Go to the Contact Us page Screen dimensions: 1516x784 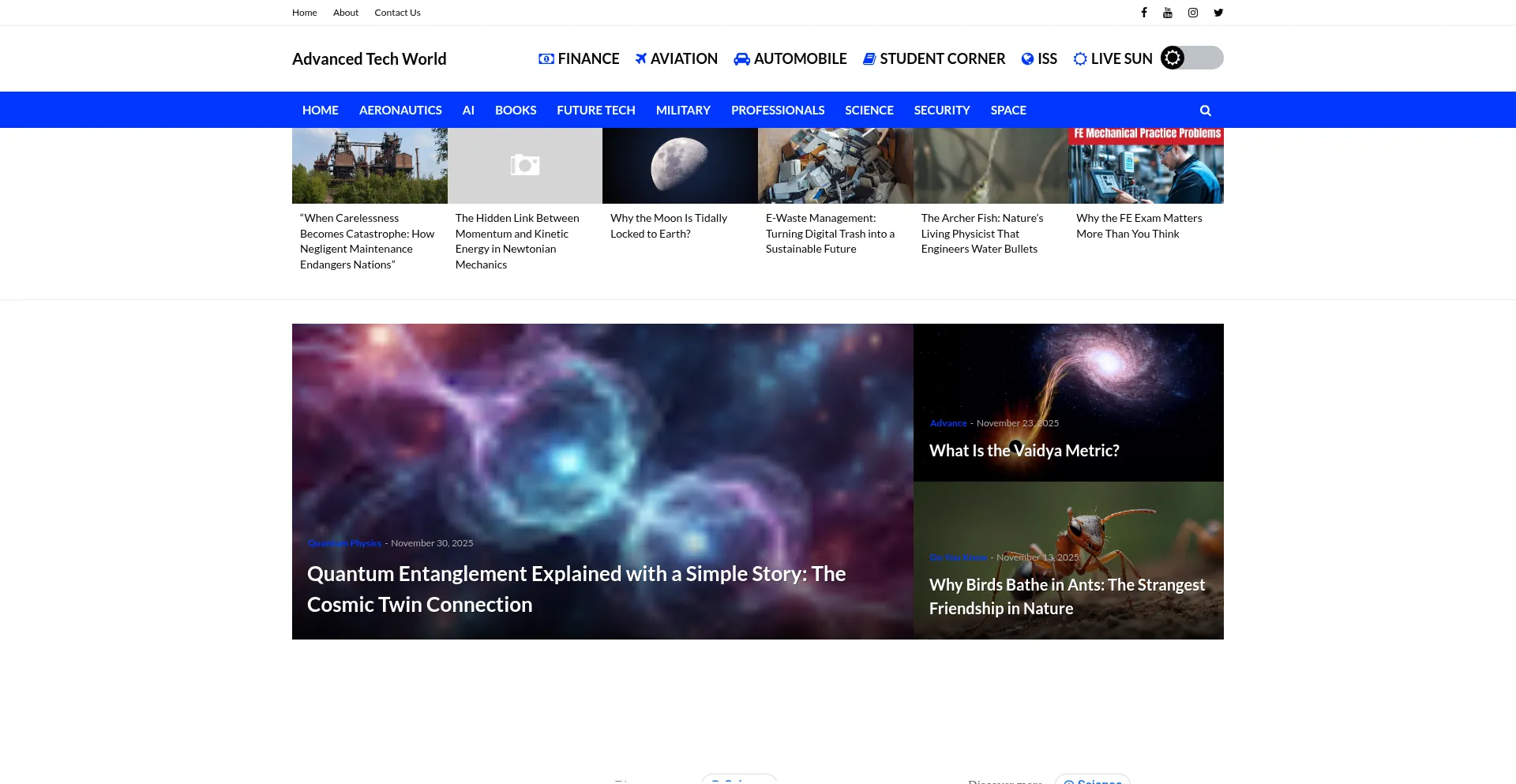pyautogui.click(x=397, y=13)
